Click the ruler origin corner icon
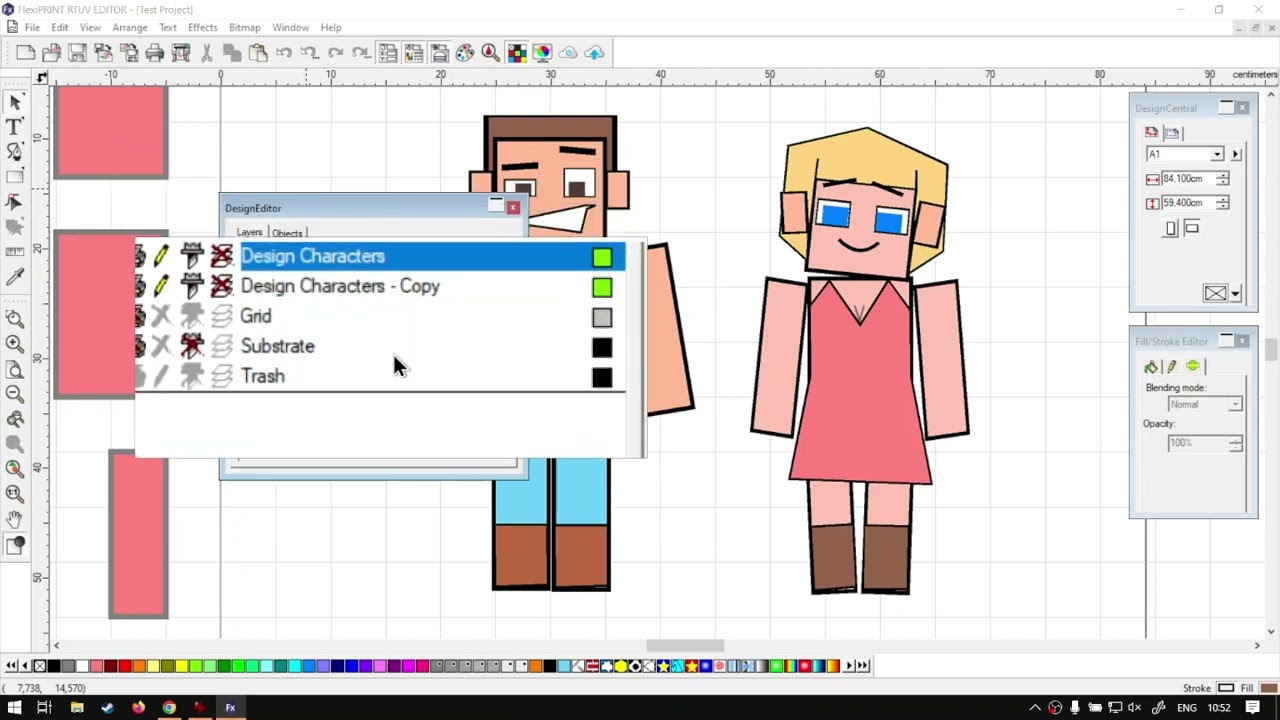The width and height of the screenshot is (1280, 720). point(41,76)
